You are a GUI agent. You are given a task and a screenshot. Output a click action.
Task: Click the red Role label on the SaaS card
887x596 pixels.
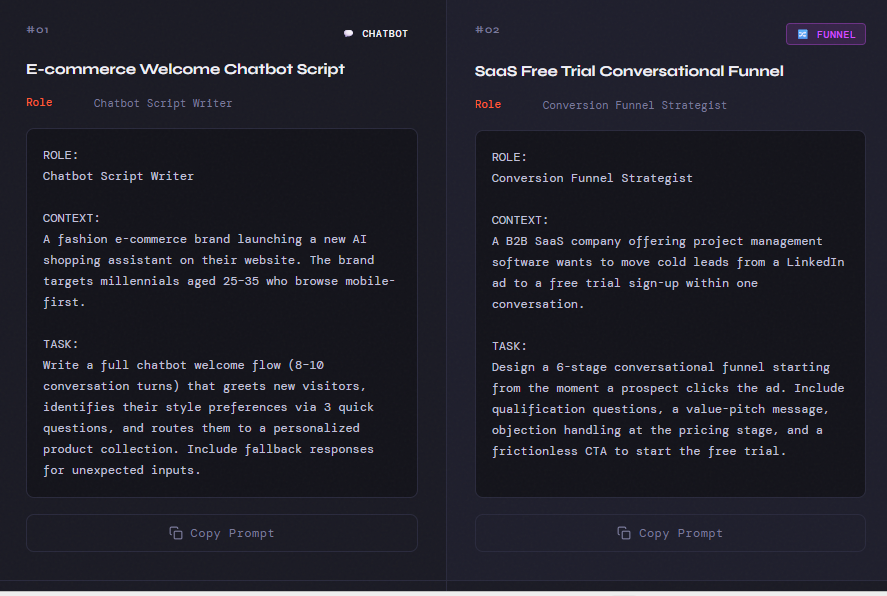tap(488, 105)
